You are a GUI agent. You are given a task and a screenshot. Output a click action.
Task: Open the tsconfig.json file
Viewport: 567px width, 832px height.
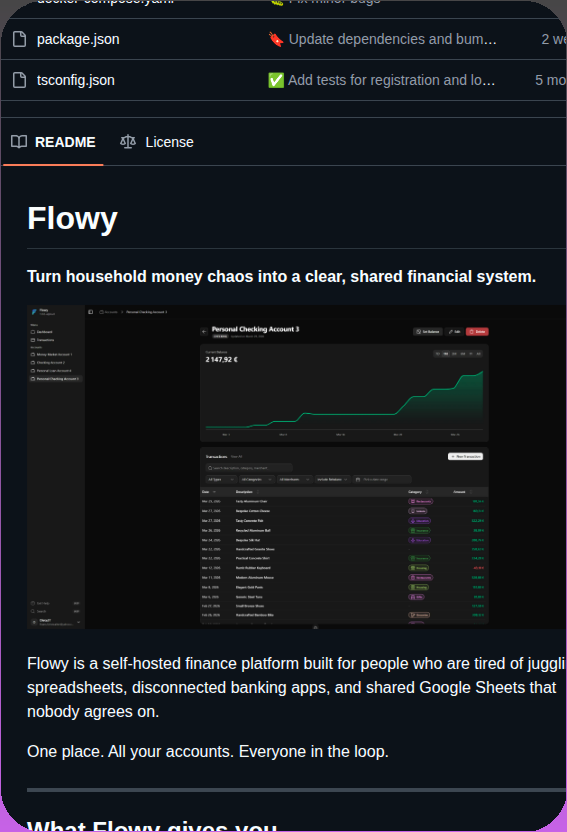click(75, 80)
